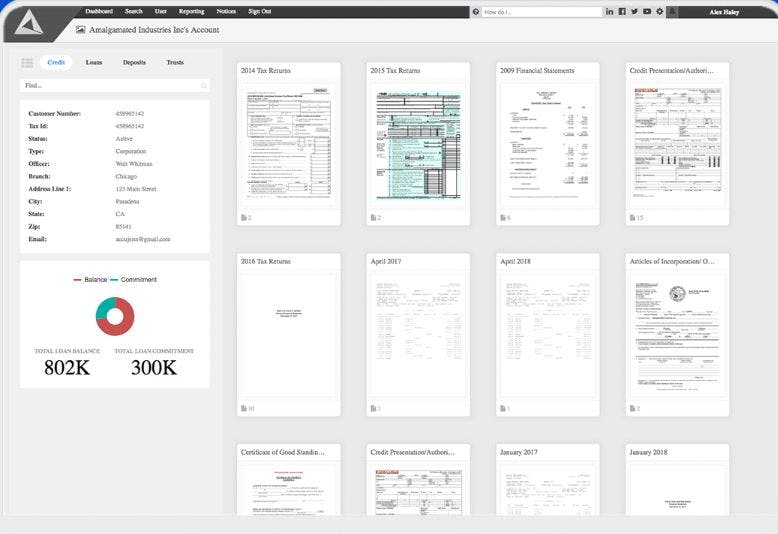Click the search icon in Find field
The width and height of the screenshot is (778, 534).
[203, 86]
